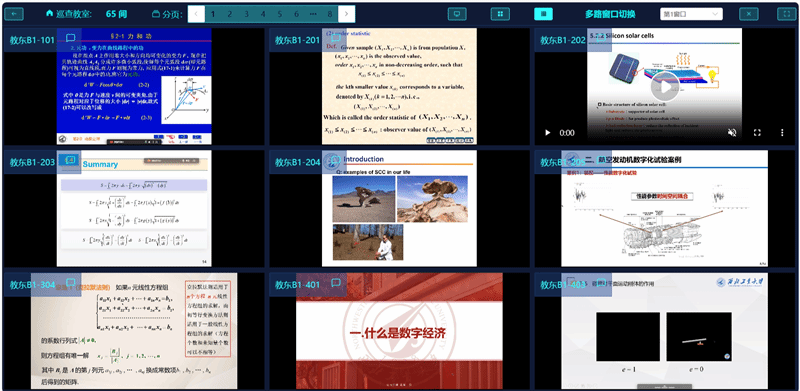800x391 pixels.
Task: Make the 教东B1-202 video fullscreen
Action: [x=757, y=133]
